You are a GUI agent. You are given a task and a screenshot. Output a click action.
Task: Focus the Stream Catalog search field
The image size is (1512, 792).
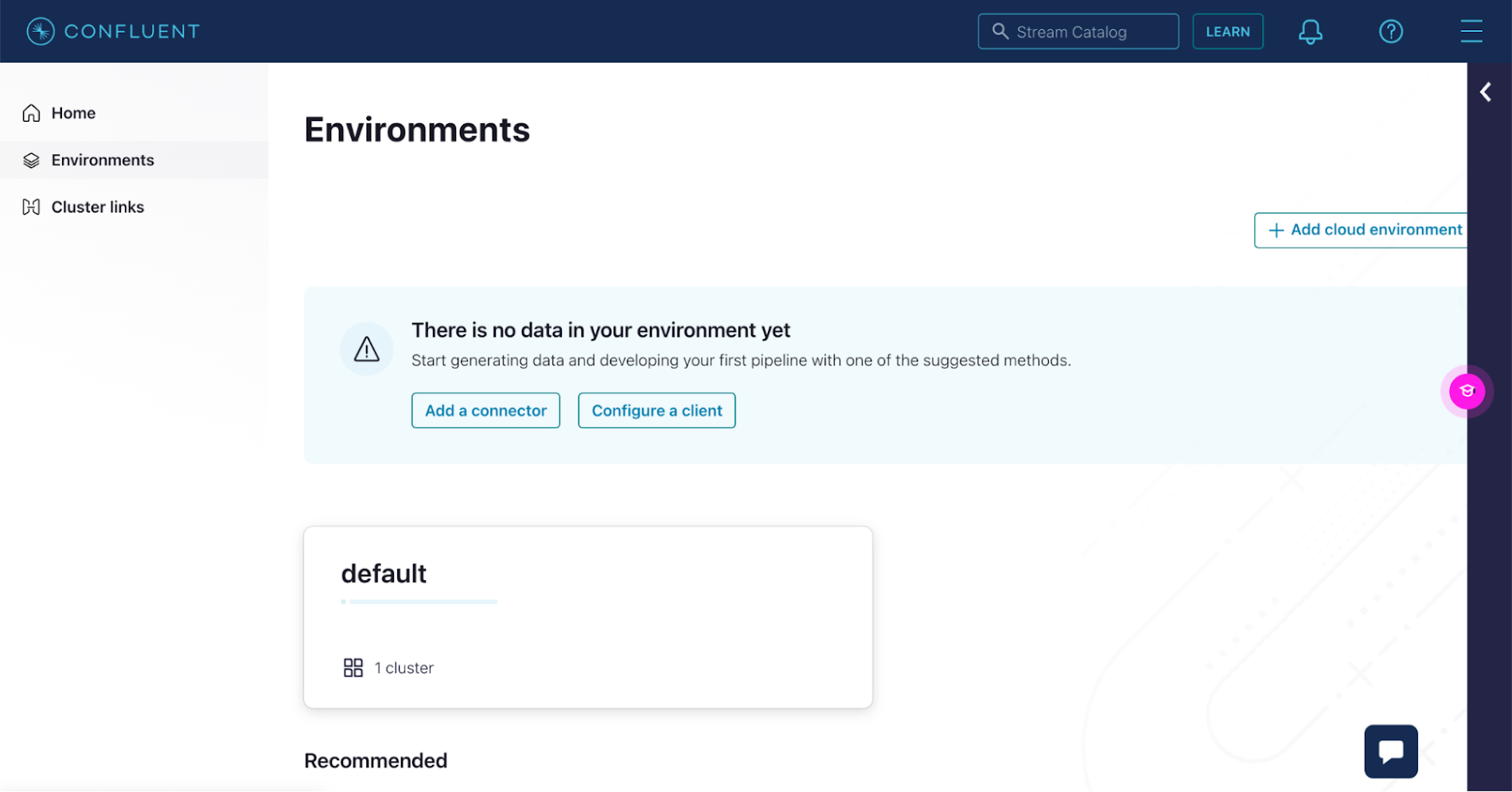click(x=1077, y=32)
